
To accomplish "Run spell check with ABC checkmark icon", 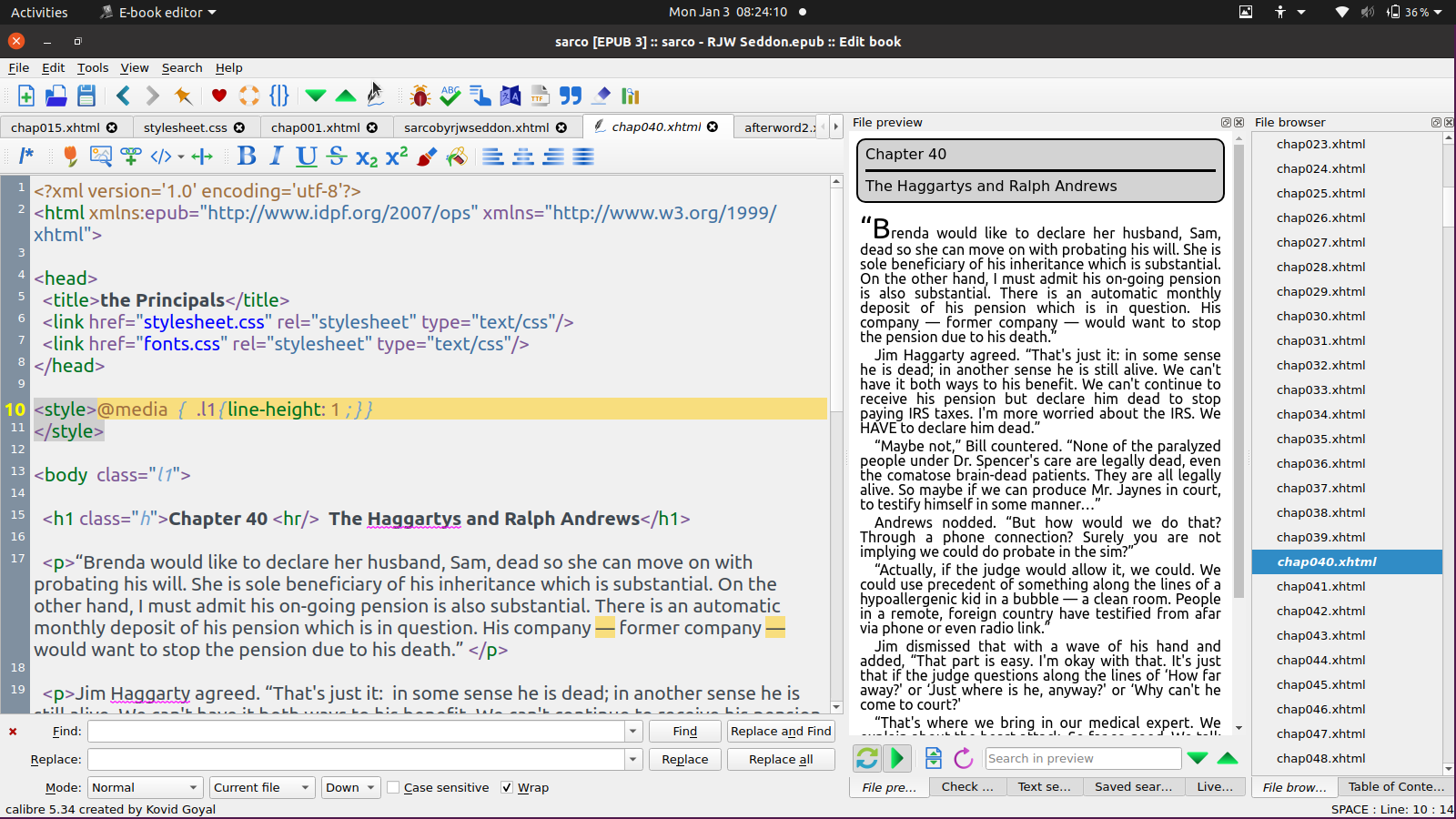I will point(450,96).
